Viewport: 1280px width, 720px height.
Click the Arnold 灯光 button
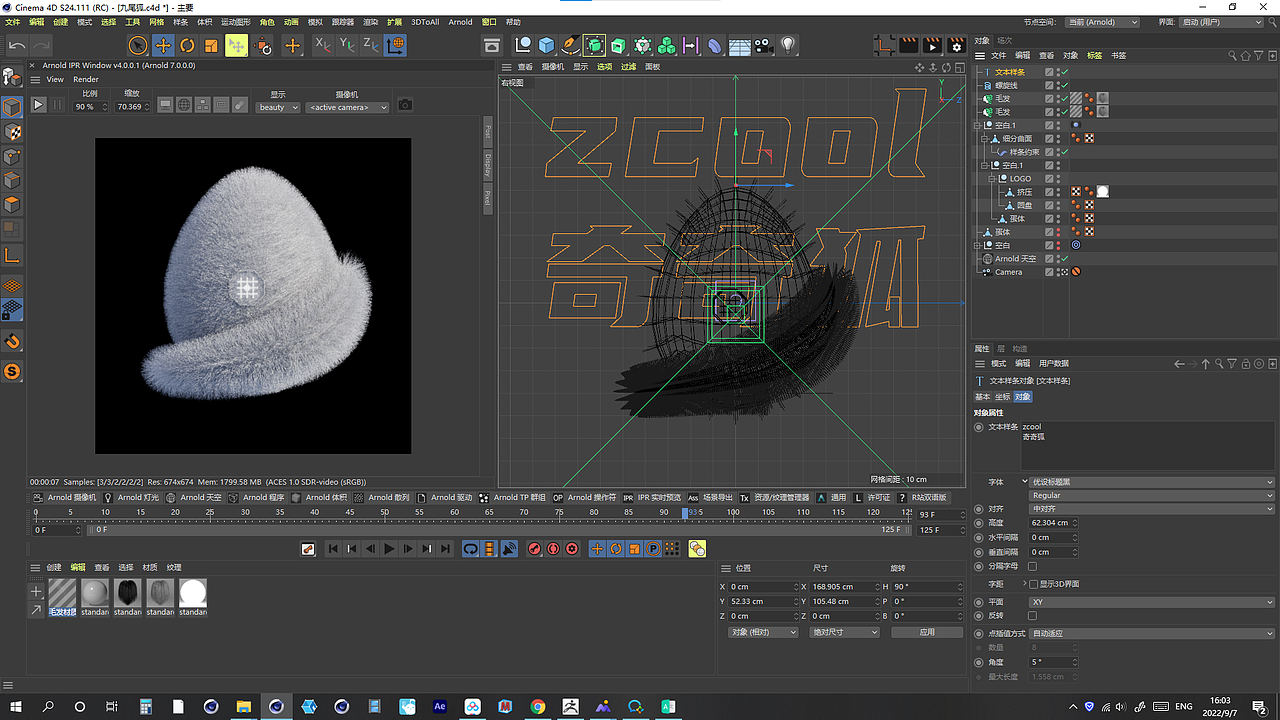coord(130,497)
